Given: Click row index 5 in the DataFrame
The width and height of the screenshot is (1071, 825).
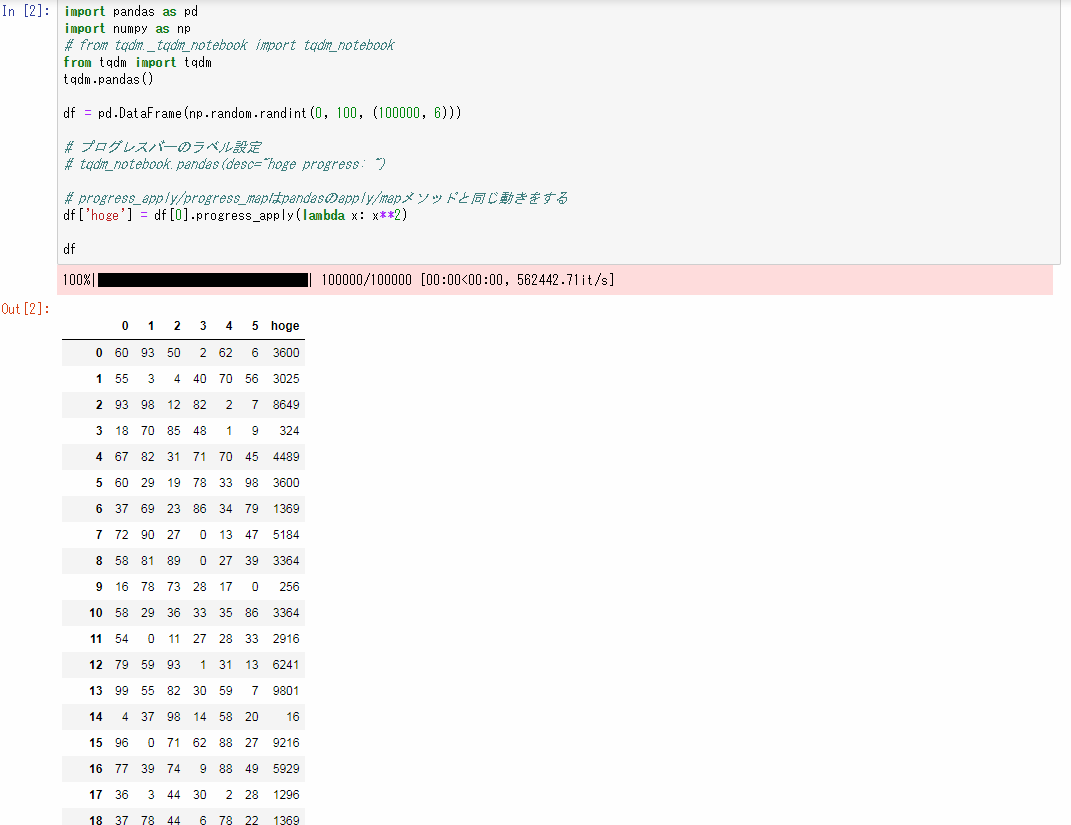Looking at the screenshot, I should tap(97, 482).
